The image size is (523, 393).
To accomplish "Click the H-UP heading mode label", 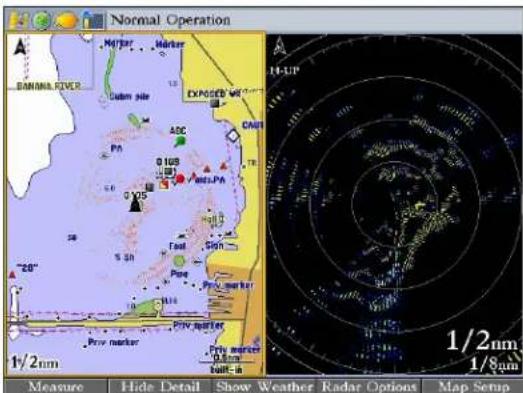I will coord(285,70).
